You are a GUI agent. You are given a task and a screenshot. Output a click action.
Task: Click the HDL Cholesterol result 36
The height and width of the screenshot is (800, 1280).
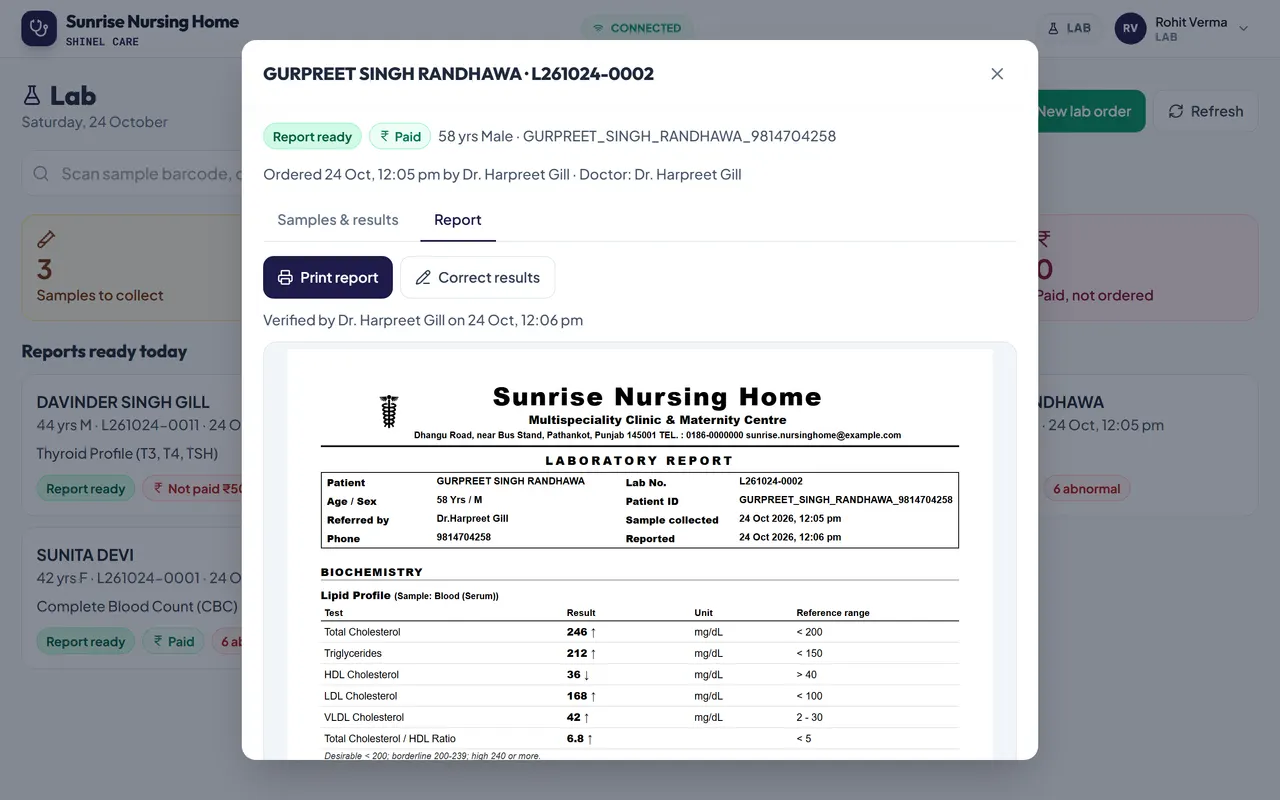[x=574, y=675]
